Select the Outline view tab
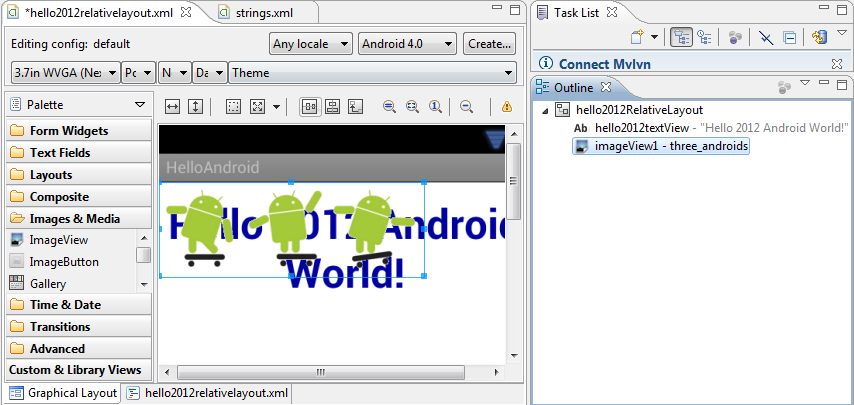854x405 pixels. 574,87
